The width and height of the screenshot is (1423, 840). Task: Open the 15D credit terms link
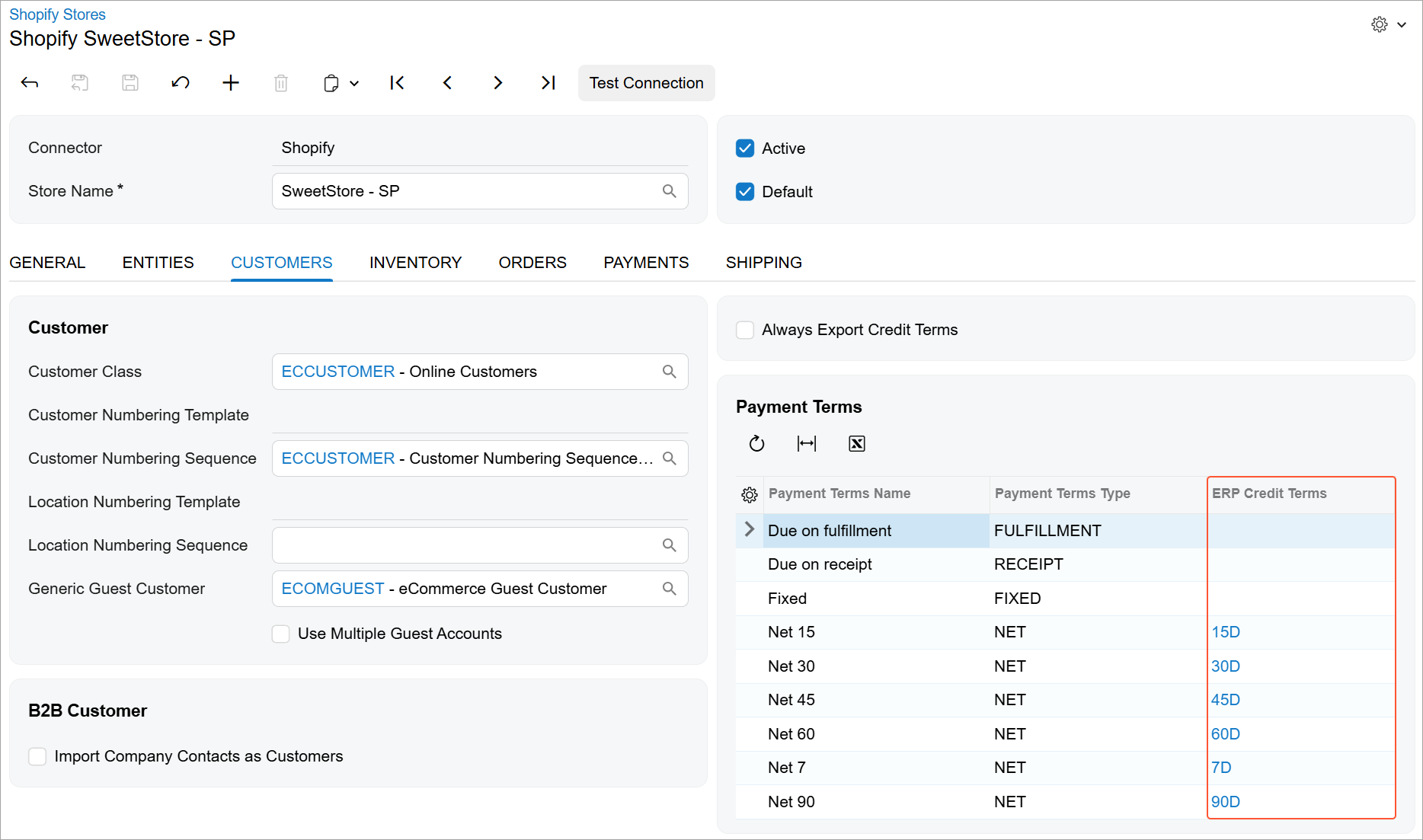point(1226,632)
